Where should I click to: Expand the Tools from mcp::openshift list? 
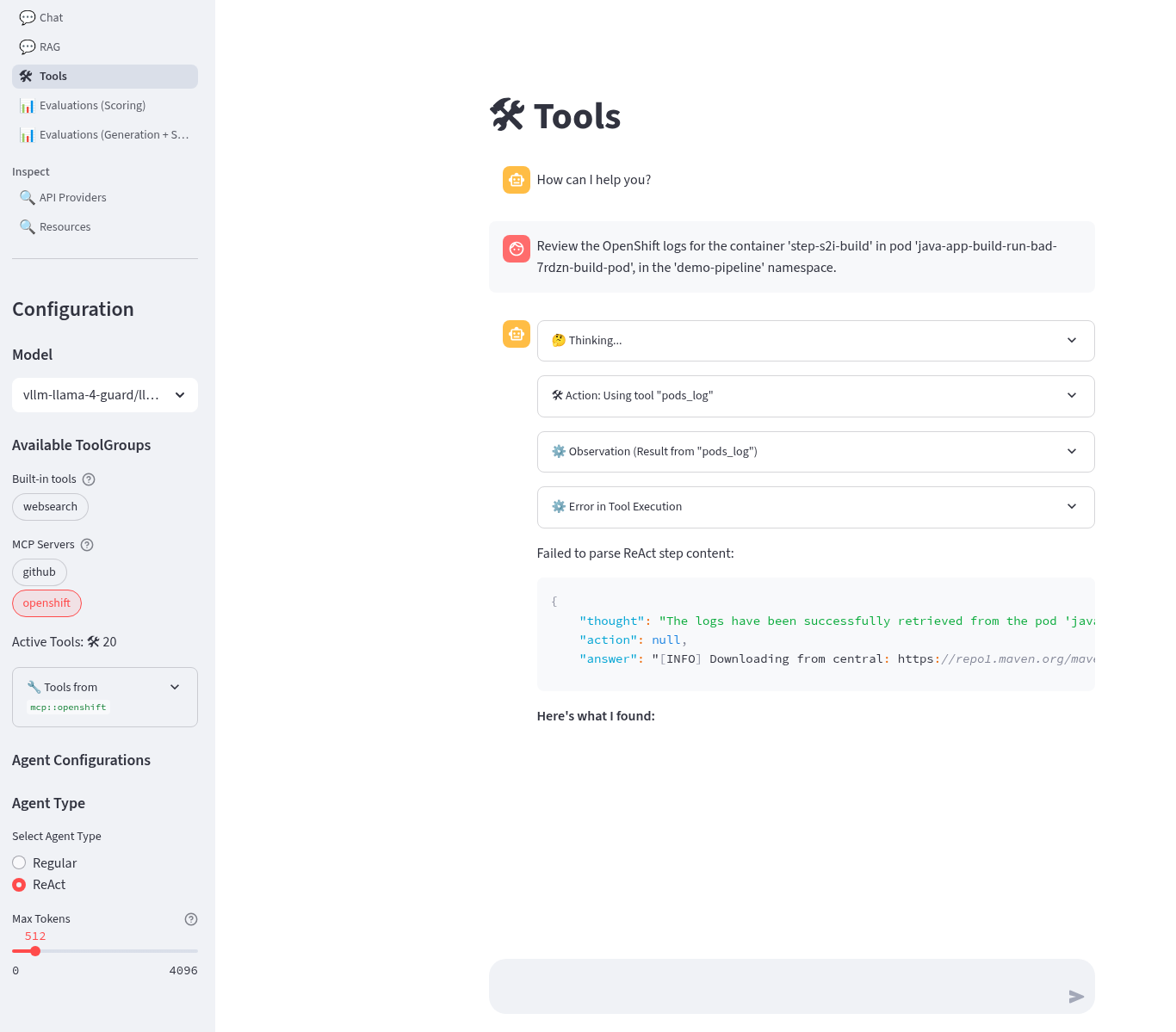[x=105, y=697]
